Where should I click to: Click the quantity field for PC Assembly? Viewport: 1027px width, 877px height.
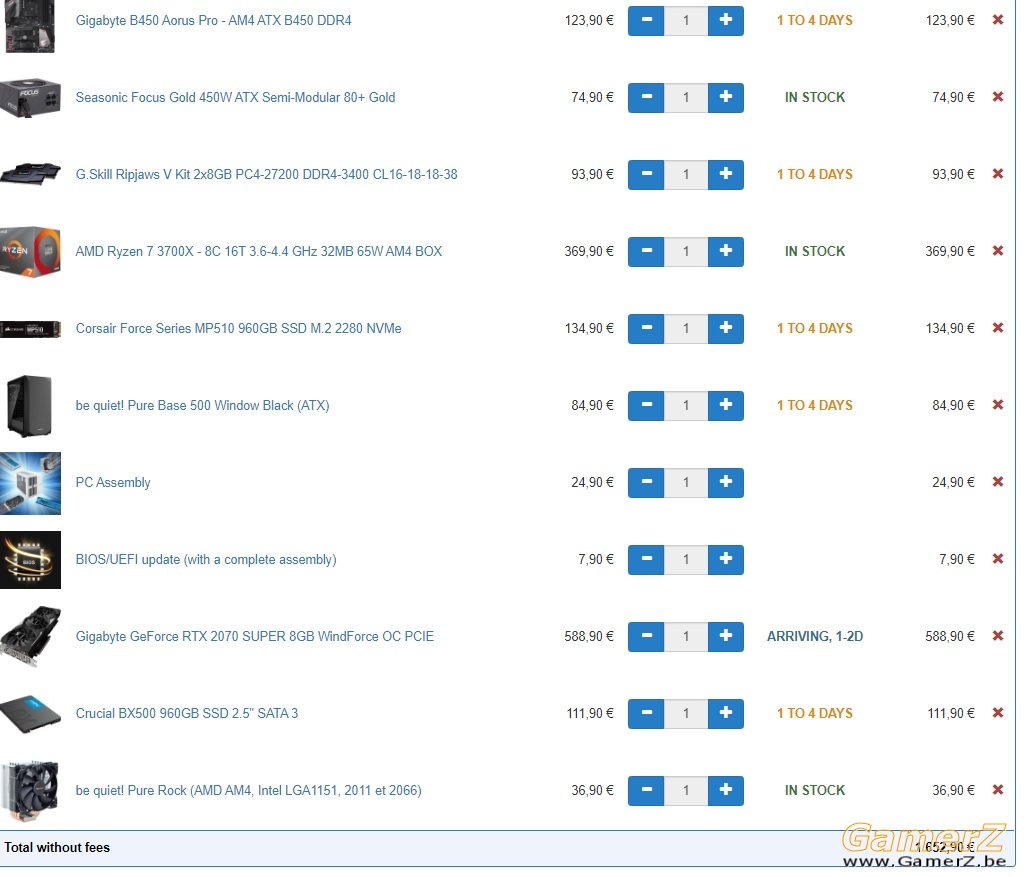(686, 482)
